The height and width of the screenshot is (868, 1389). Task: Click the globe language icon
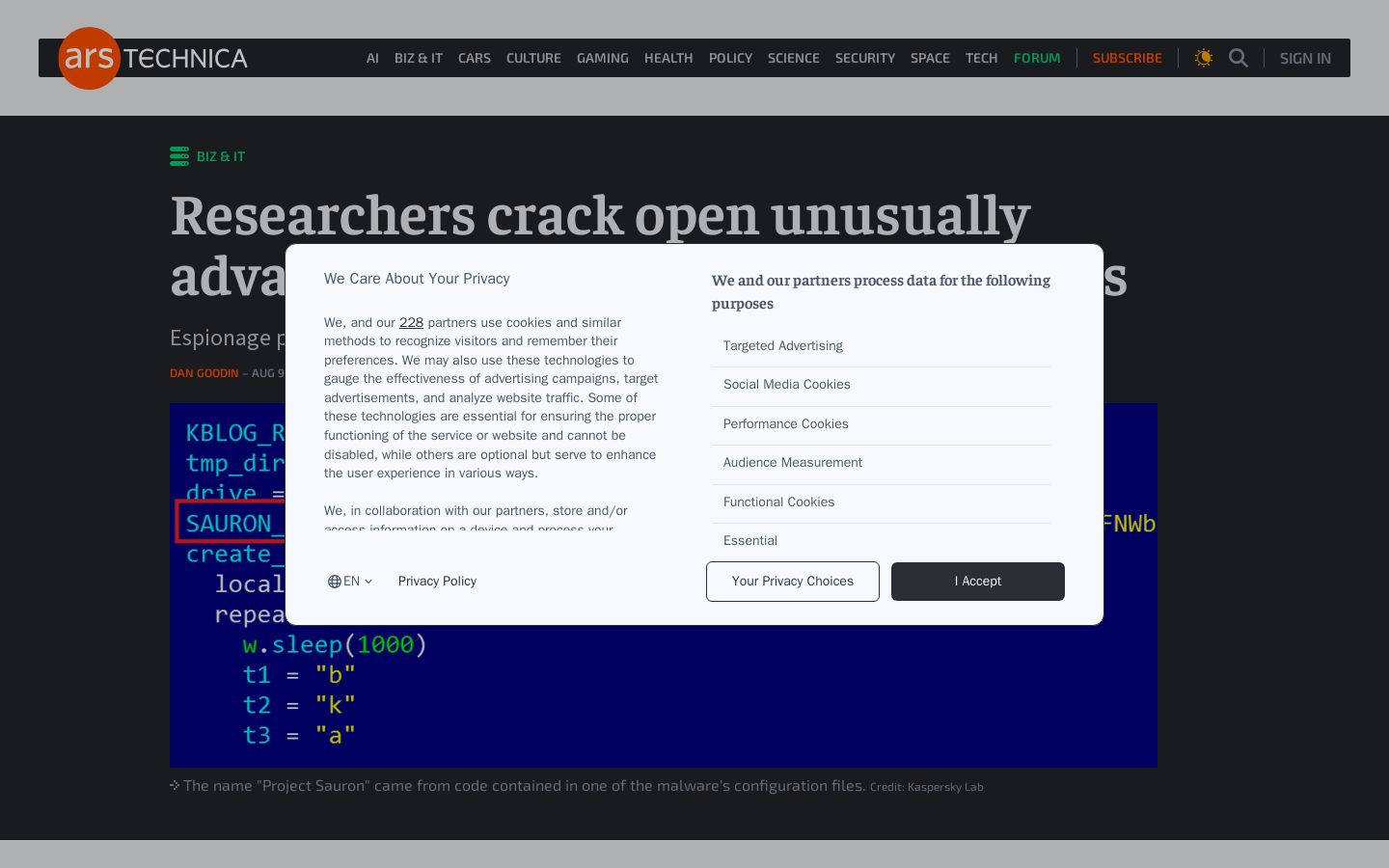coord(335,582)
